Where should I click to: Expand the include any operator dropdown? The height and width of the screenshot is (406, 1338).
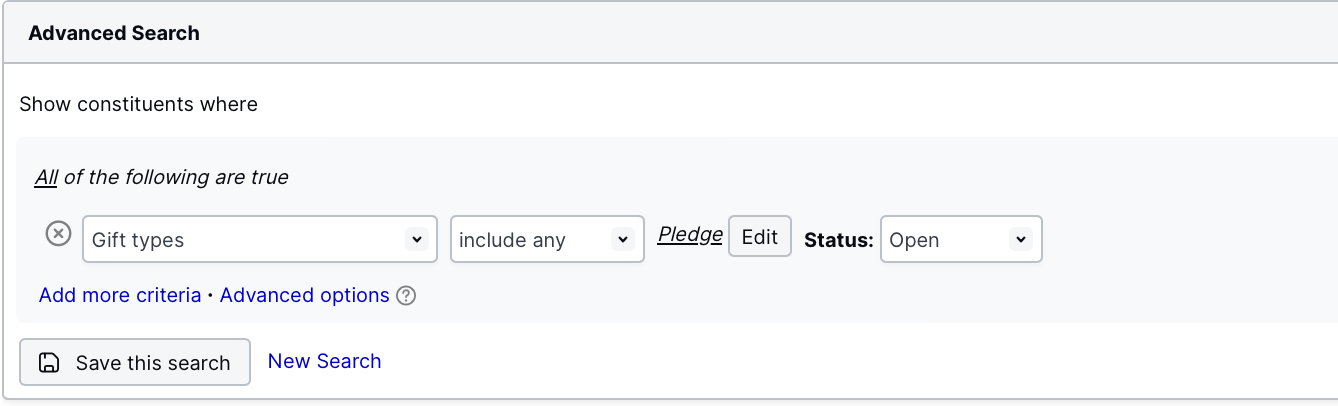pos(547,239)
